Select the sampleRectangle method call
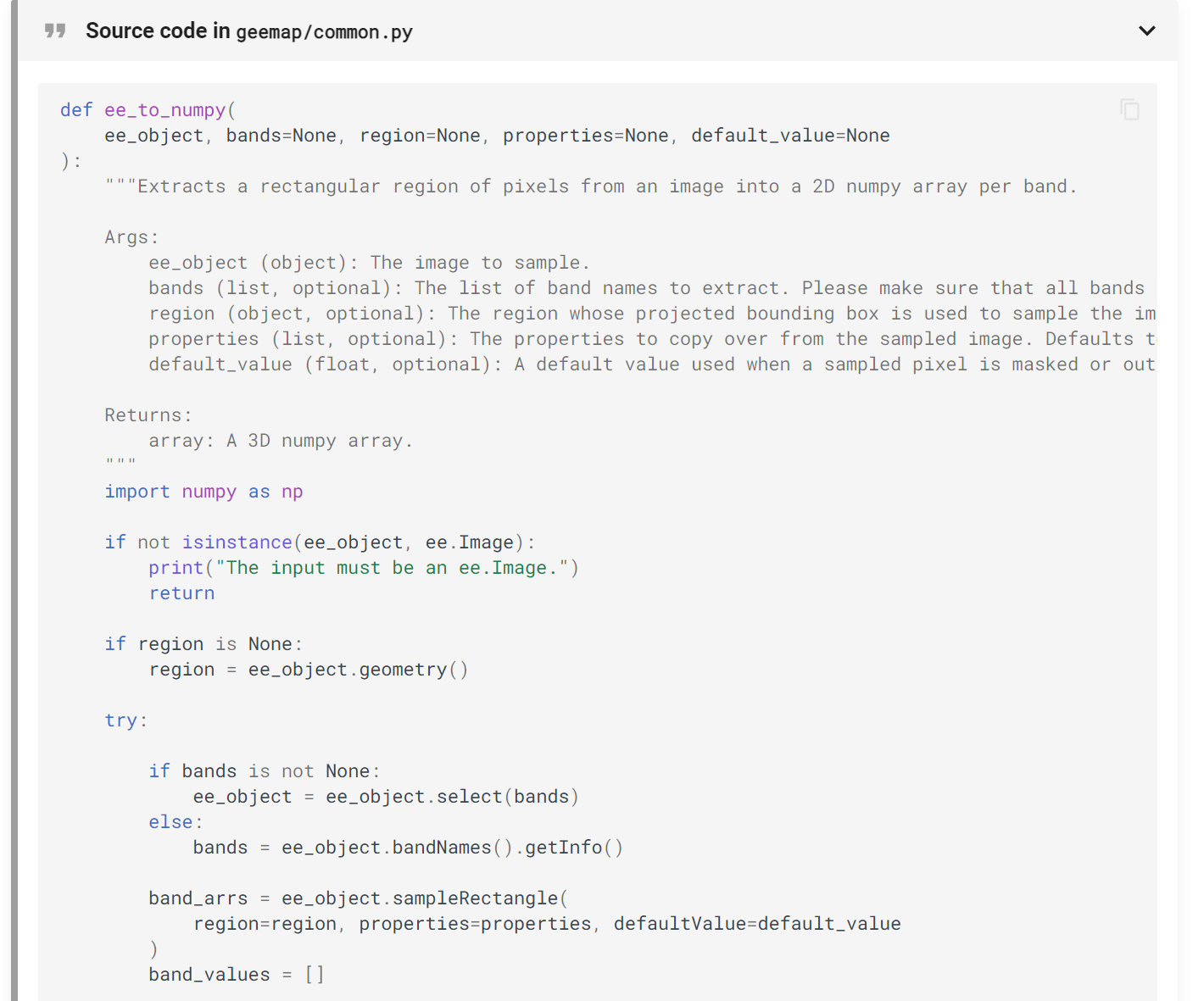 (x=476, y=898)
